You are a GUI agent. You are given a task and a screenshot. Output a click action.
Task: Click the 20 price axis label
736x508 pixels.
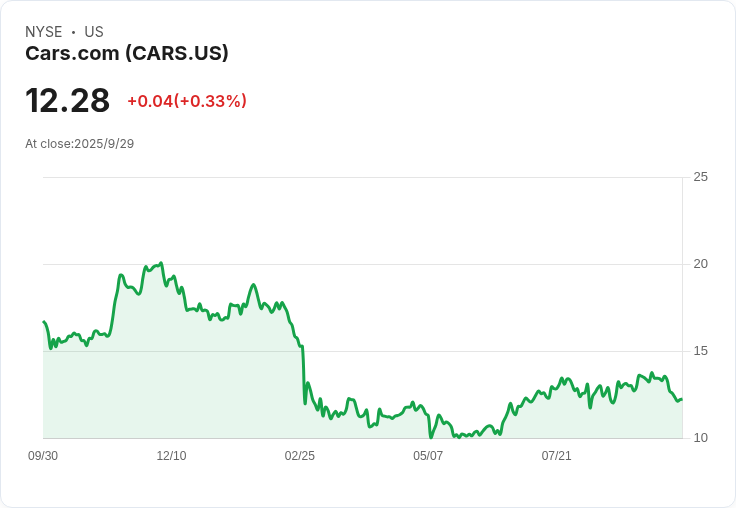tap(700, 264)
